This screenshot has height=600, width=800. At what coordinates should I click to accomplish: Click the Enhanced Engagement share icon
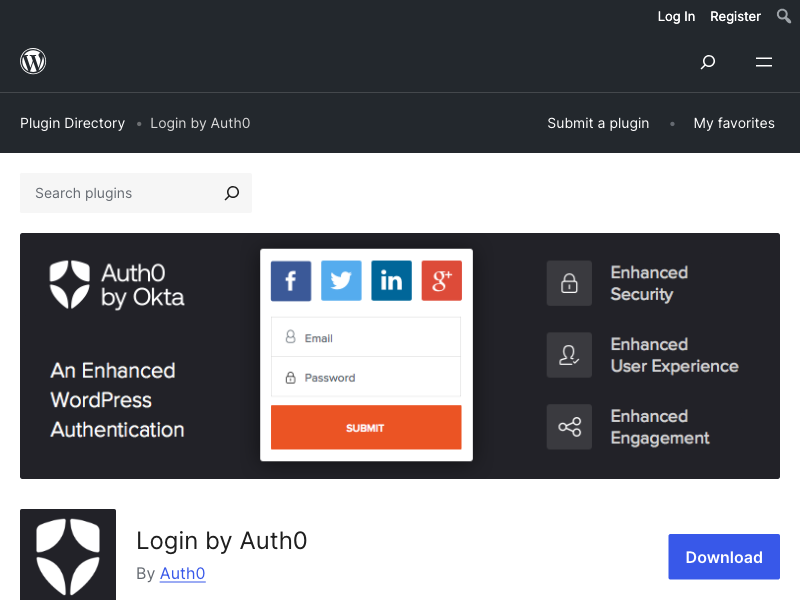click(x=569, y=427)
